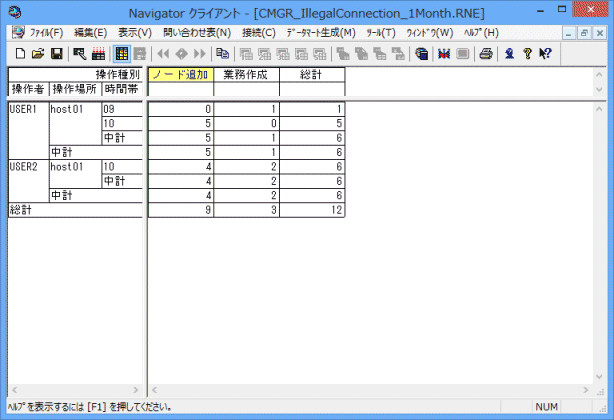Click the USER1 row header cell

tap(27, 109)
